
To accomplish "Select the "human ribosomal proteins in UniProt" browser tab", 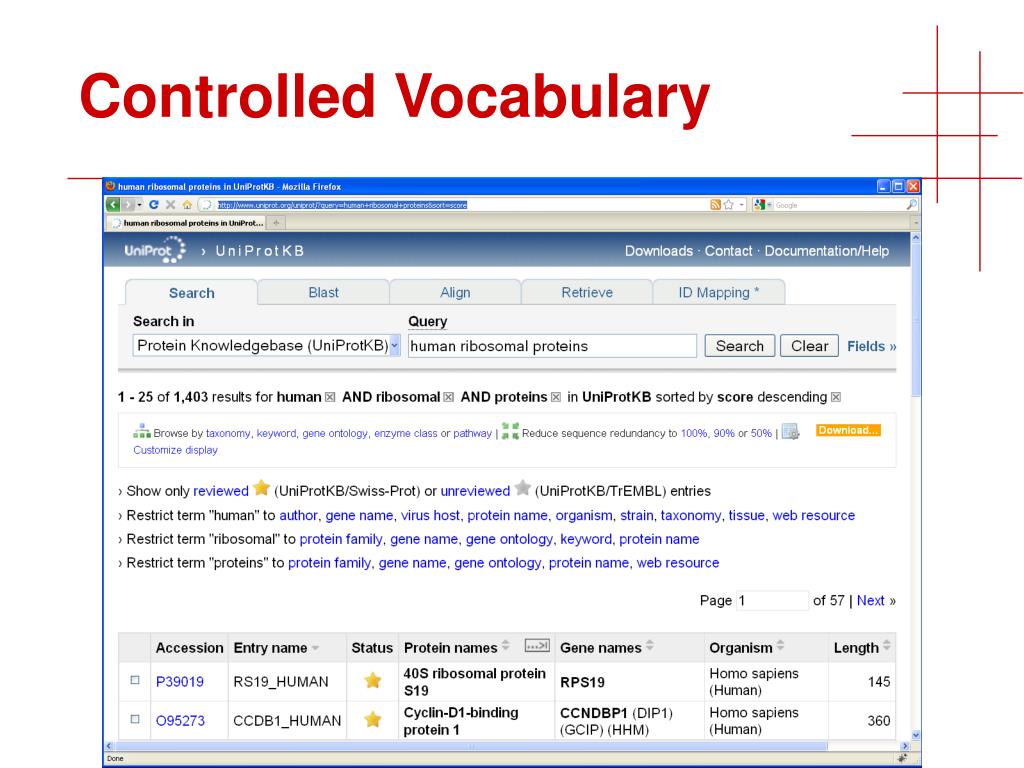I will pyautogui.click(x=187, y=223).
